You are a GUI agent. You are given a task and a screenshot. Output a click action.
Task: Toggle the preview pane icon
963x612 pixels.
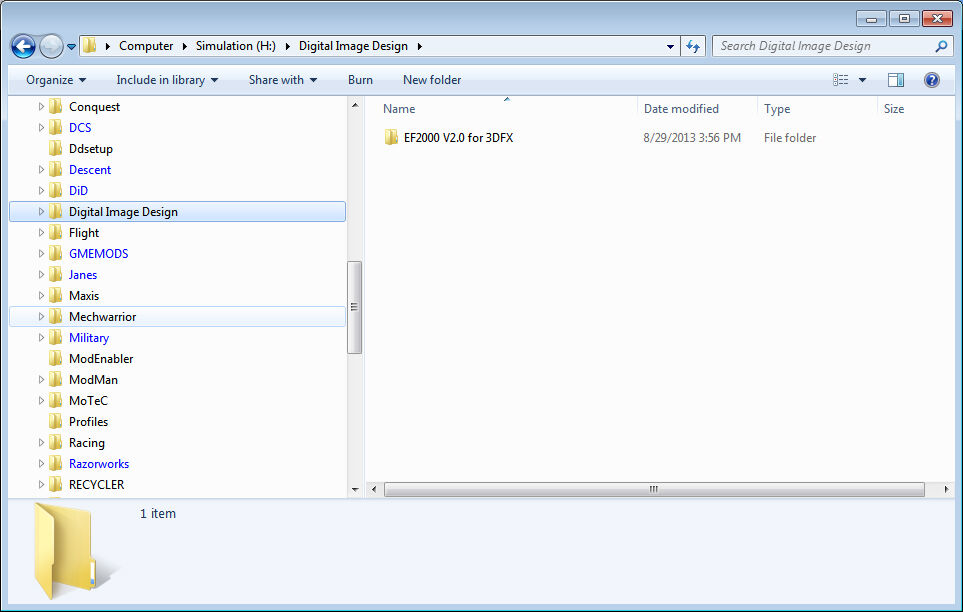click(895, 80)
